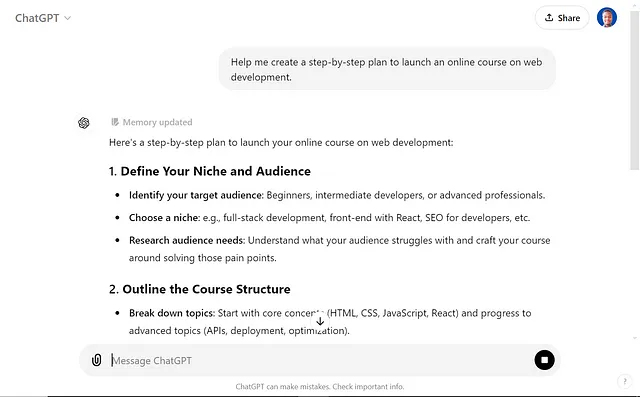This screenshot has height=397, width=640.
Task: Click the vertical scrollbar thumb
Action: [x=634, y=90]
